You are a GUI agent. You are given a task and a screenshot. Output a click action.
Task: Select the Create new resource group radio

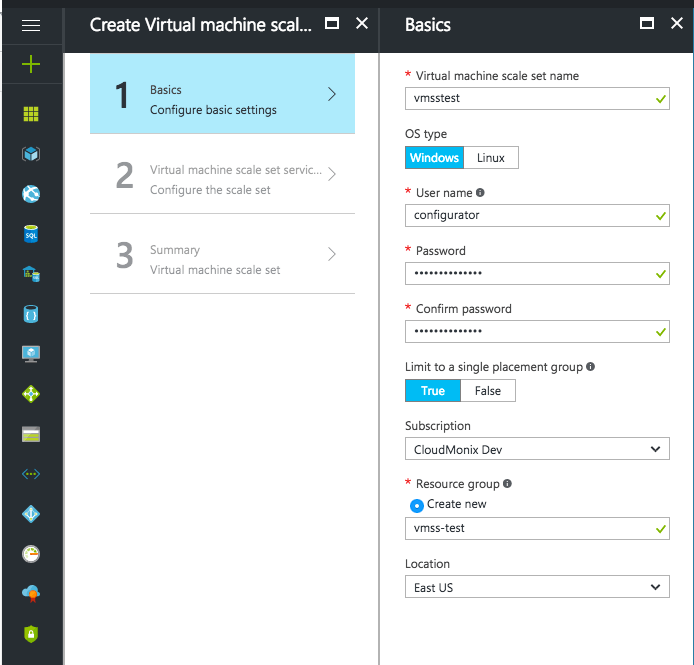click(x=416, y=505)
